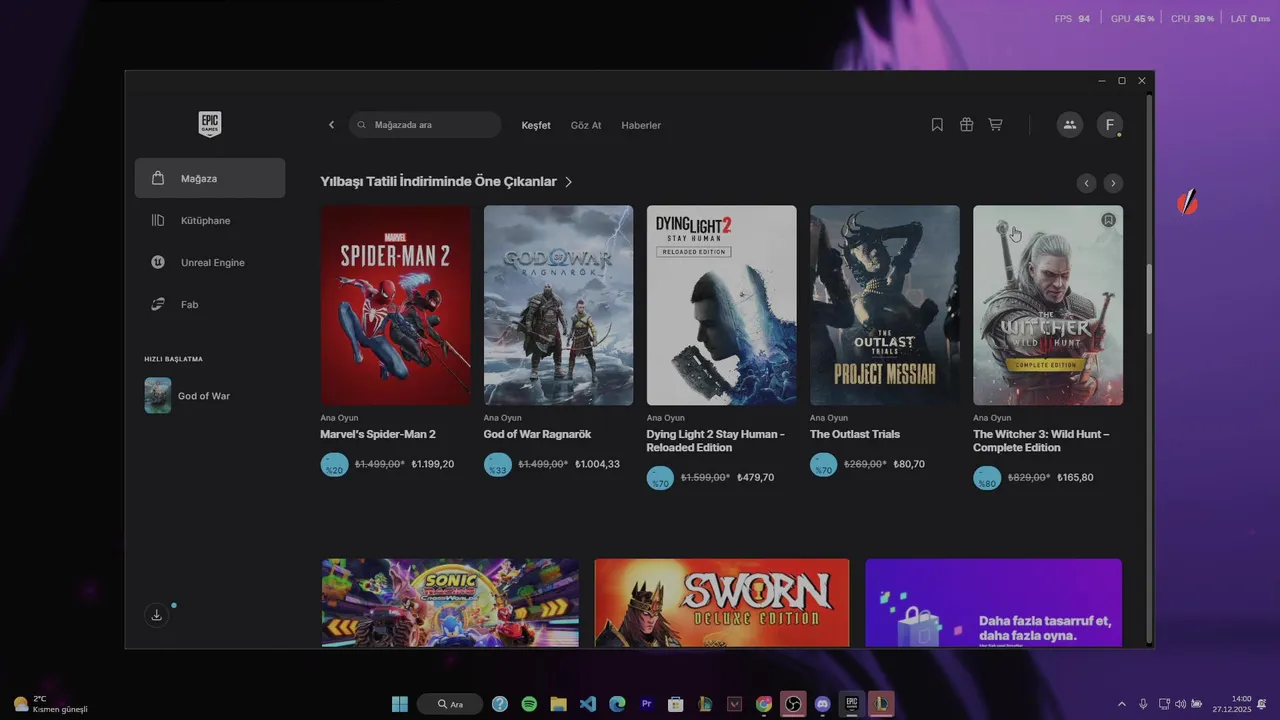
Task: Open Valorant from the taskbar
Action: (x=735, y=704)
